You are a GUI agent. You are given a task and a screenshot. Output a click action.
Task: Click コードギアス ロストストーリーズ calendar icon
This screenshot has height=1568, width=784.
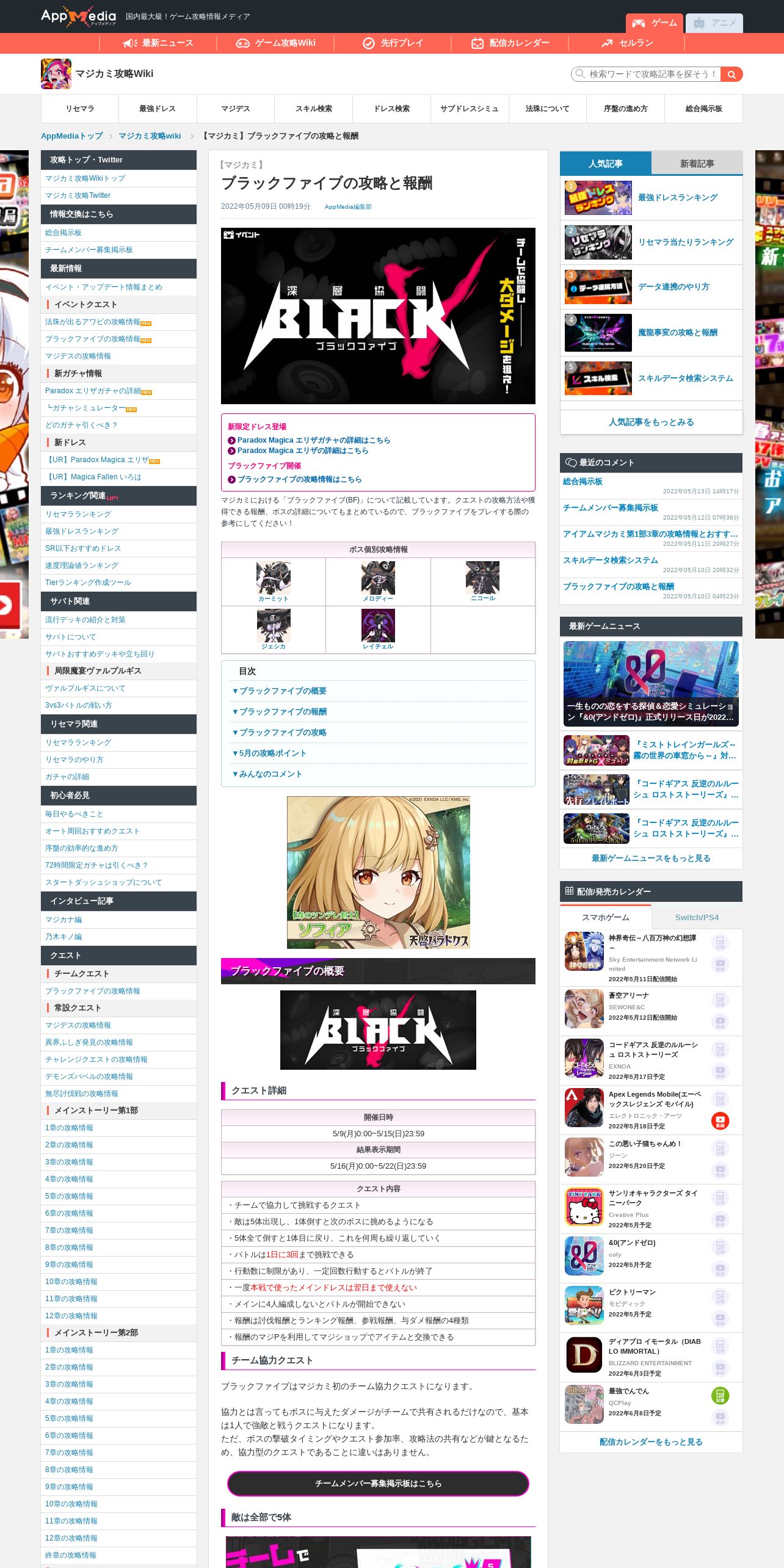pyautogui.click(x=584, y=1058)
